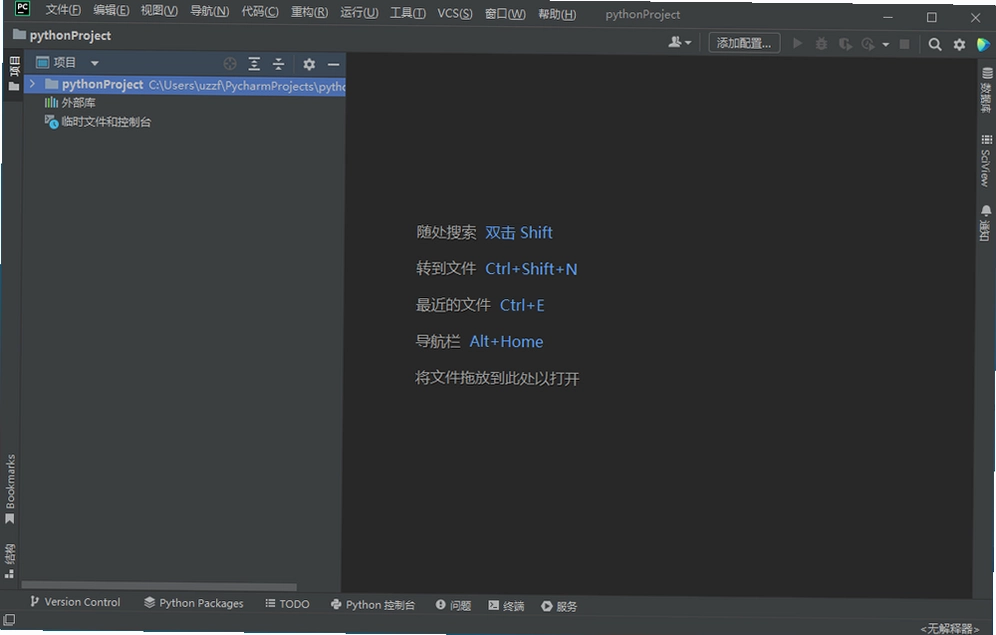The height and width of the screenshot is (635, 996).
Task: Close the PyCharm window
Action: click(976, 18)
